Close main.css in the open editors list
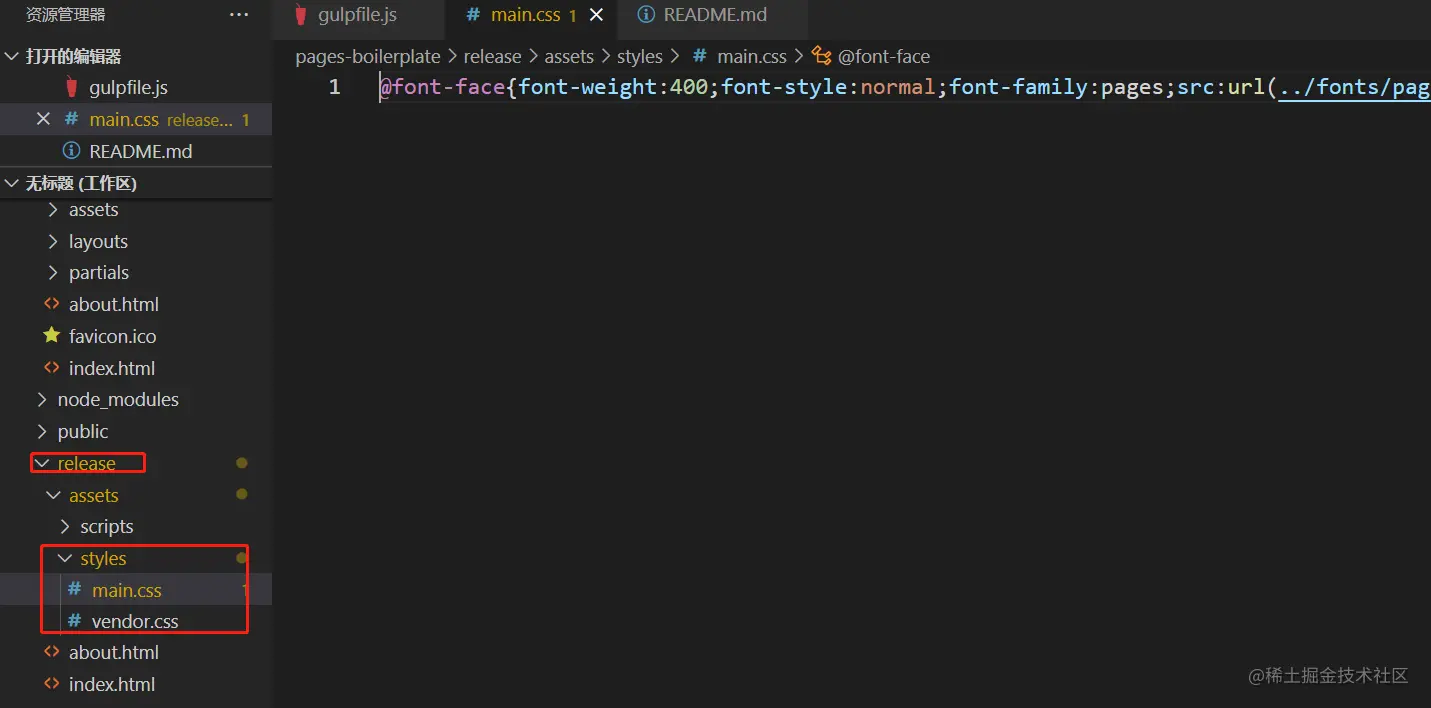Viewport: 1431px width, 708px height. (x=43, y=119)
